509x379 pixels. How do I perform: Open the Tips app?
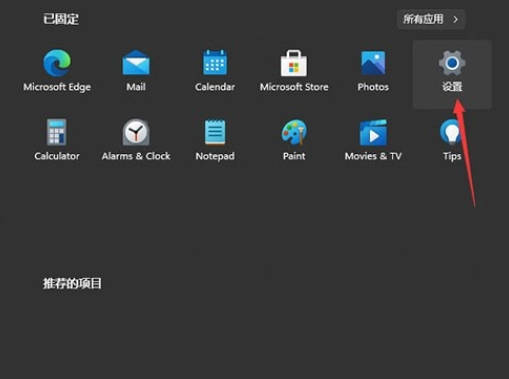point(452,140)
